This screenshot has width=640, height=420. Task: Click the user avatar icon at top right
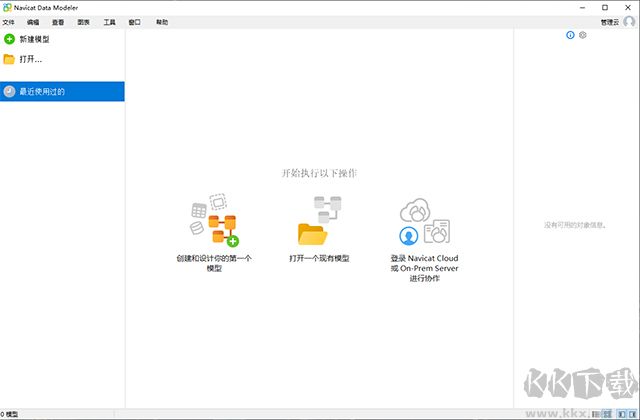click(x=629, y=22)
